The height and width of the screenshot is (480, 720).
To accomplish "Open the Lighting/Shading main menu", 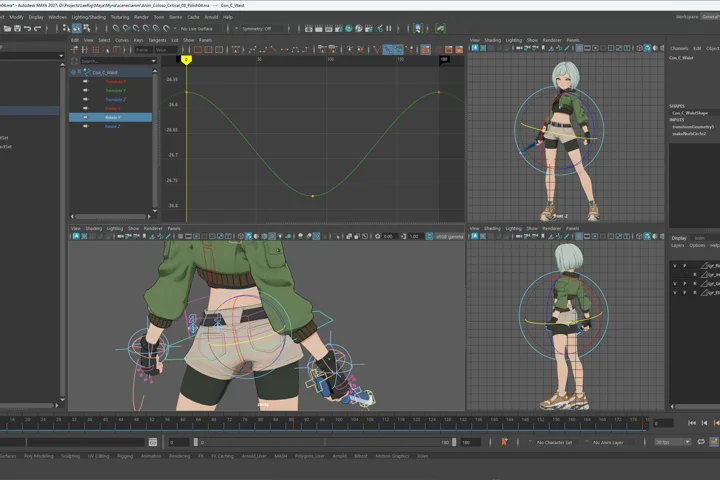I will (x=89, y=17).
